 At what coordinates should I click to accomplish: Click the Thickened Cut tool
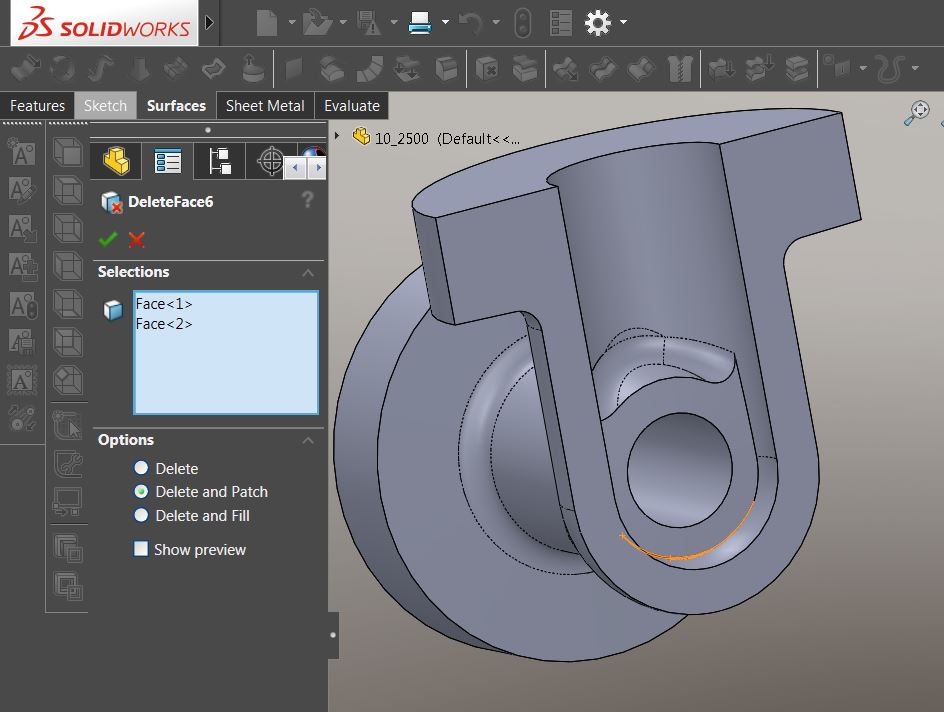tap(759, 69)
